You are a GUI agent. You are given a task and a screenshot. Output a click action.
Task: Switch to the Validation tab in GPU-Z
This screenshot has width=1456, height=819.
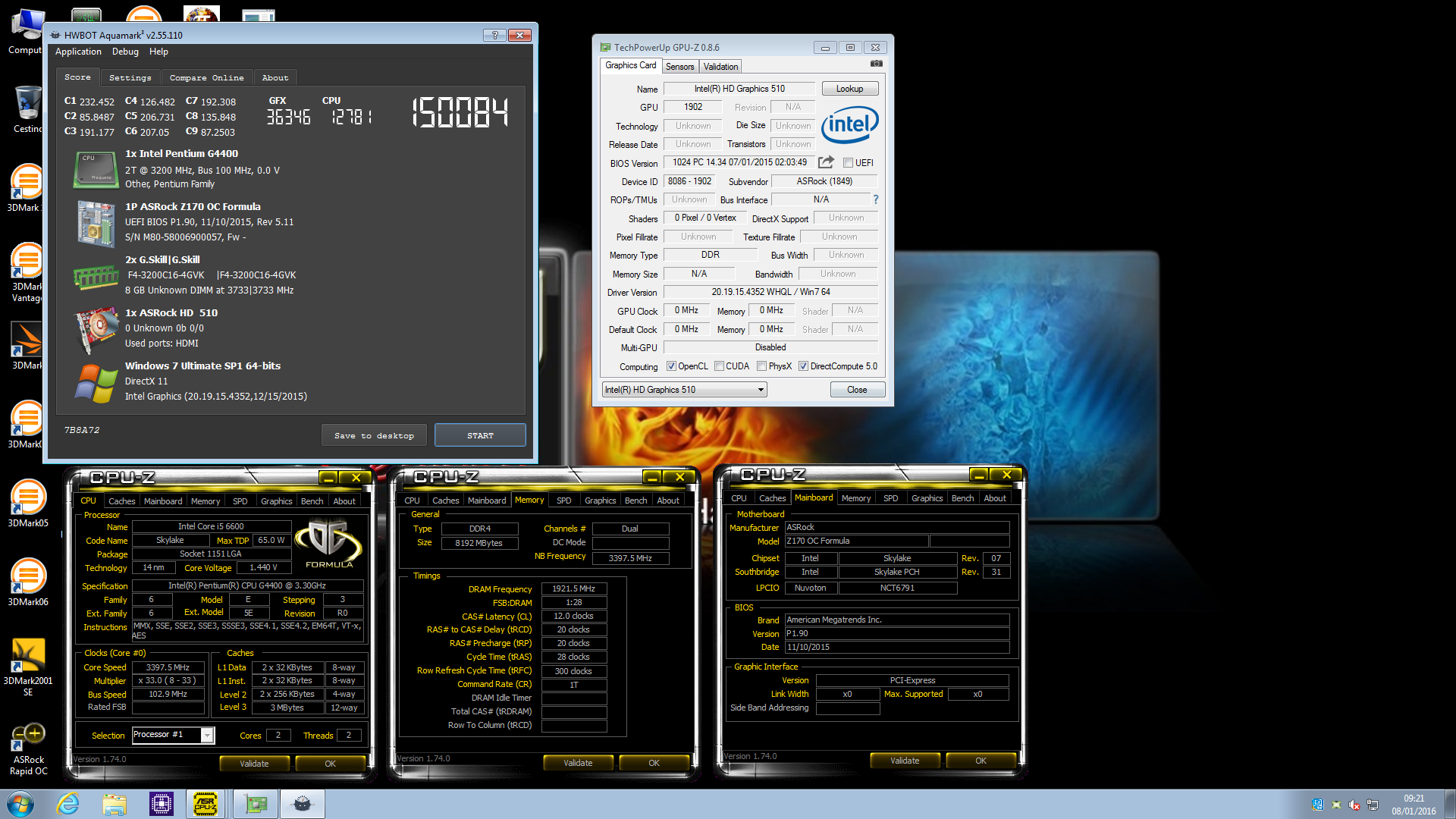tap(720, 67)
